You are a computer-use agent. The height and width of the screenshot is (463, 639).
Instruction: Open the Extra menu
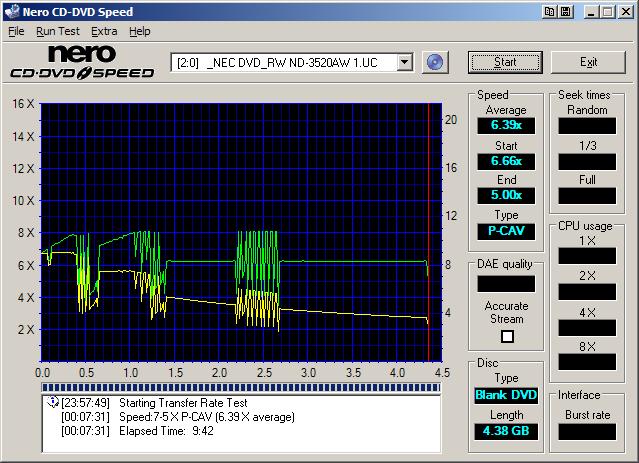[x=104, y=31]
